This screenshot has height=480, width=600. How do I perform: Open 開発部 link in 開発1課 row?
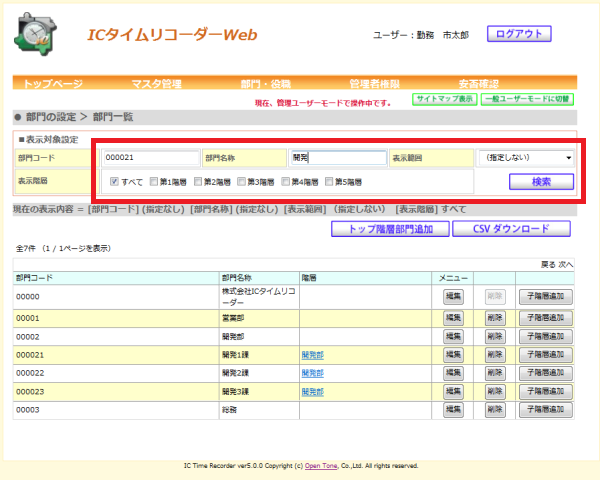[x=313, y=355]
